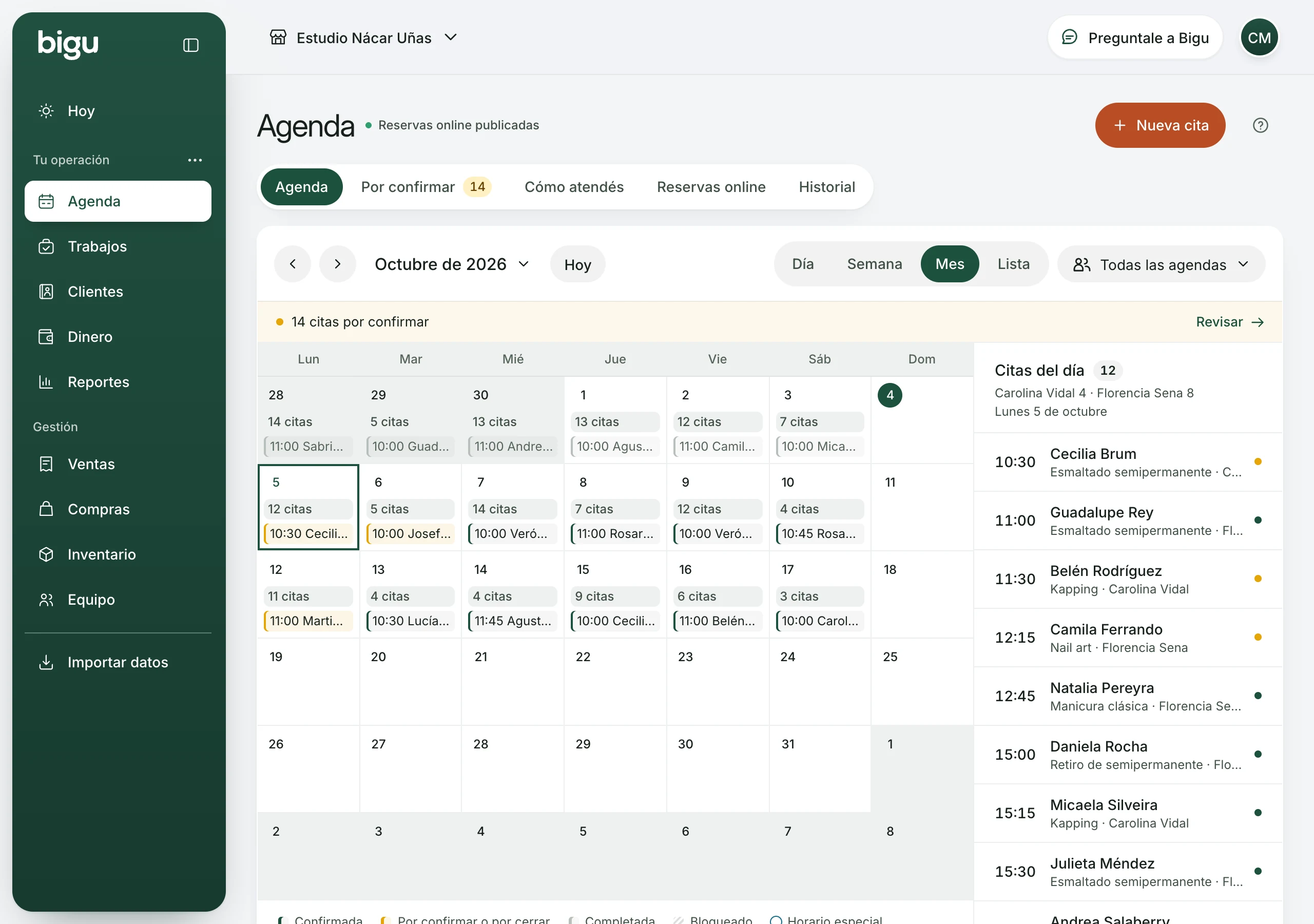
Task: Switch calendar to Lista view
Action: [1013, 264]
